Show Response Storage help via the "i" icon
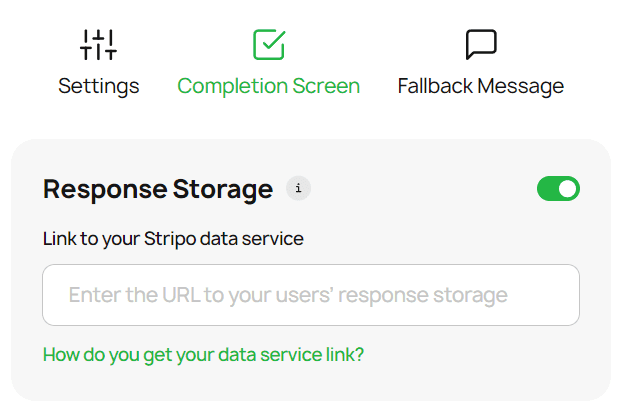 (x=298, y=188)
